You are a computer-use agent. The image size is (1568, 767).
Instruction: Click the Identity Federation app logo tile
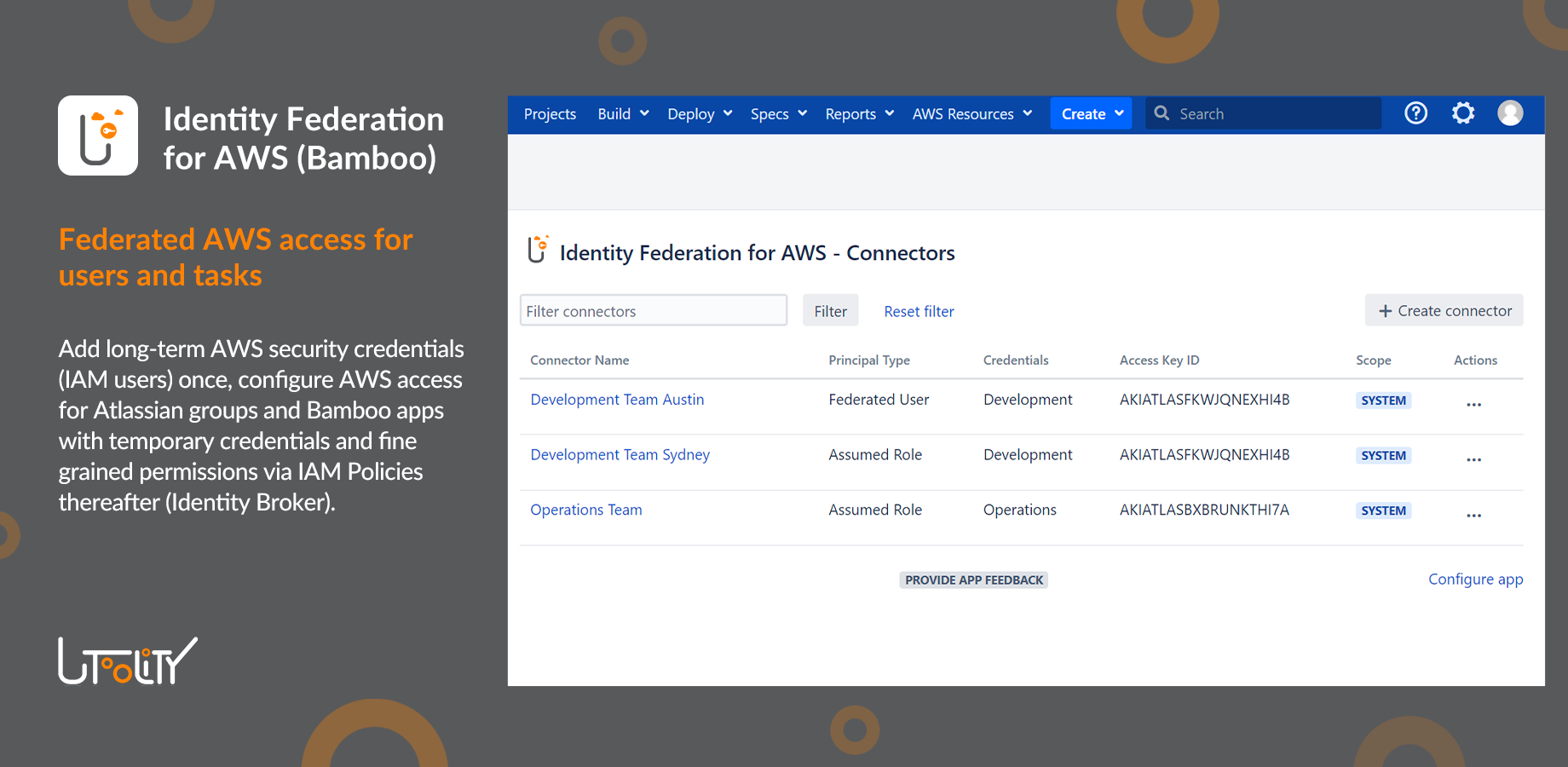tap(98, 136)
